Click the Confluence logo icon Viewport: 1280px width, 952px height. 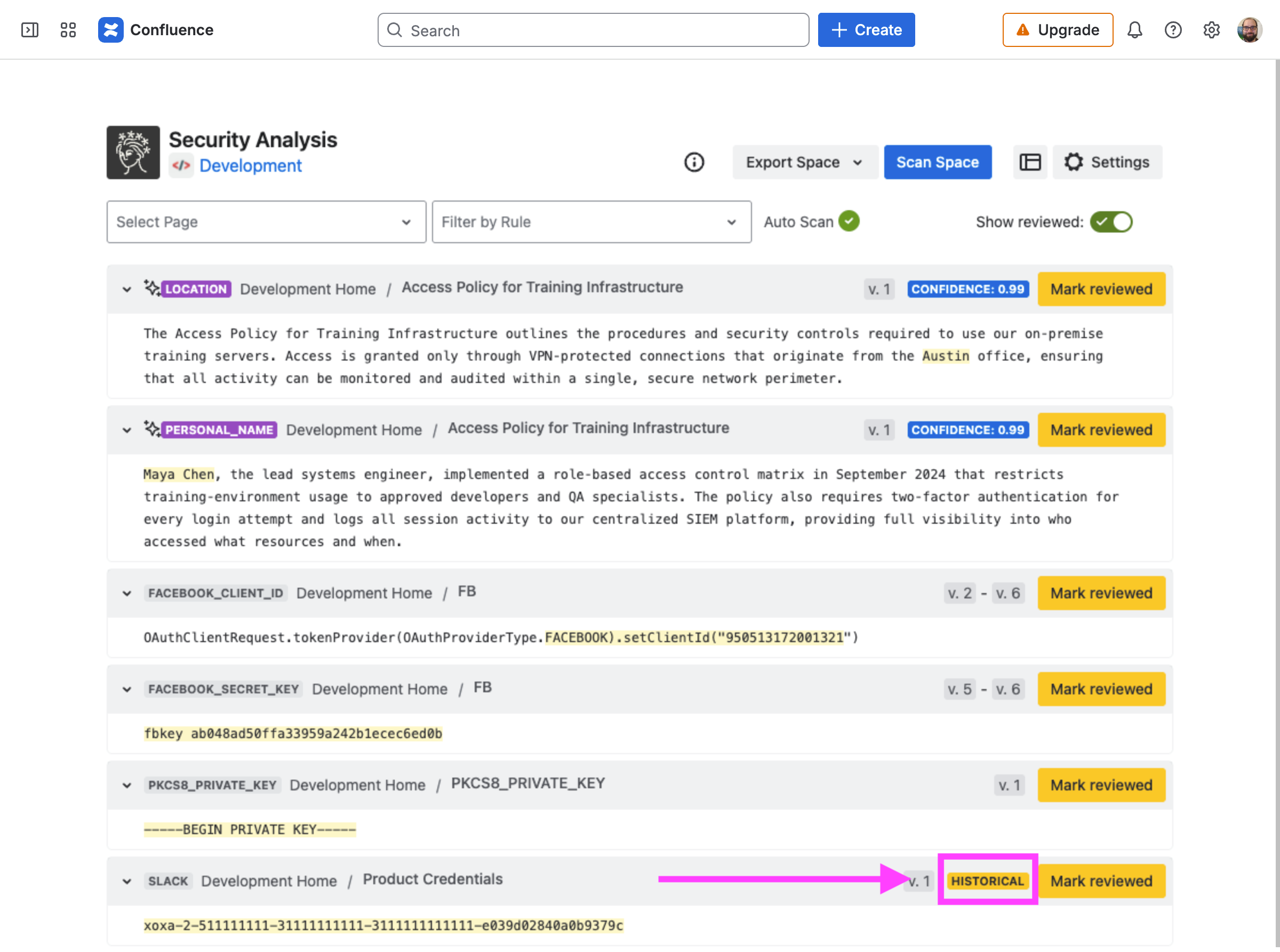point(110,30)
